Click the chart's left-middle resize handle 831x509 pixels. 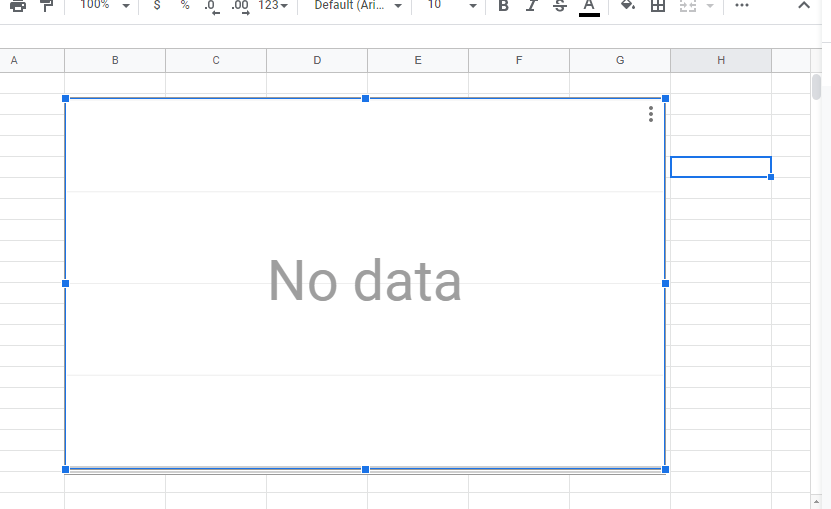(x=66, y=284)
